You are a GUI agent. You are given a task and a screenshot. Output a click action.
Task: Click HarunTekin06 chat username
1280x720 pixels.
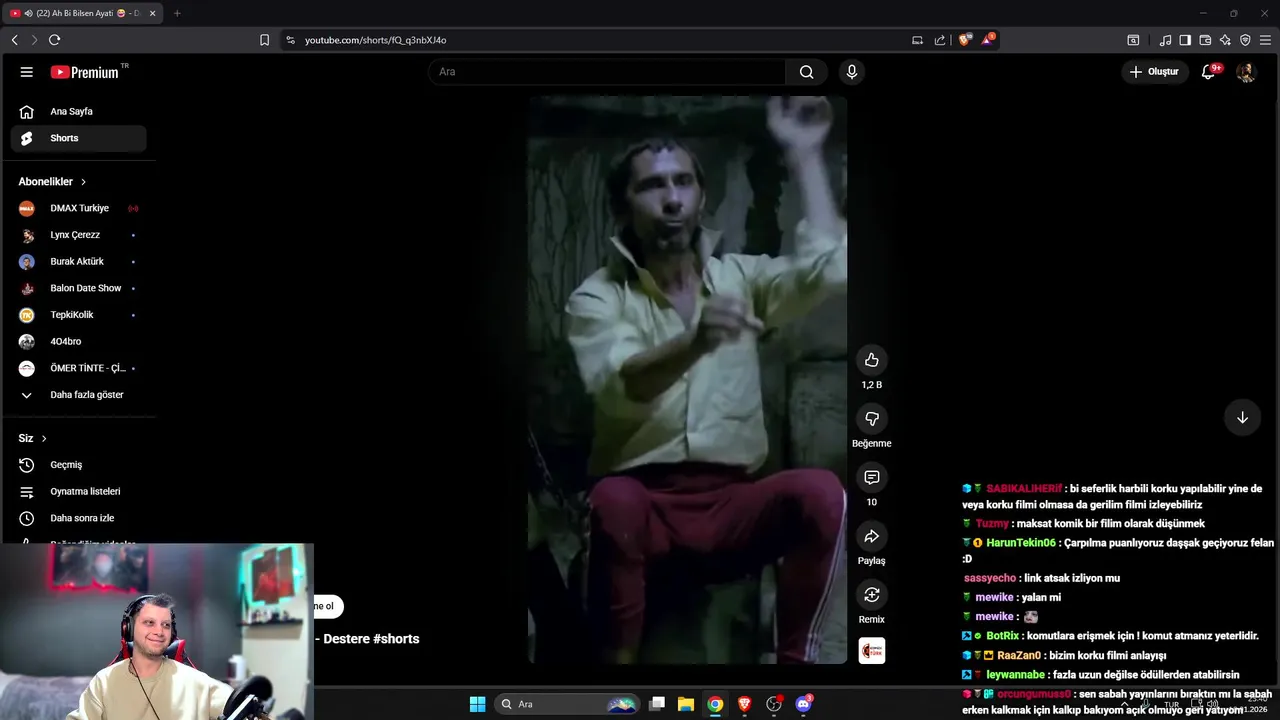click(x=1021, y=543)
